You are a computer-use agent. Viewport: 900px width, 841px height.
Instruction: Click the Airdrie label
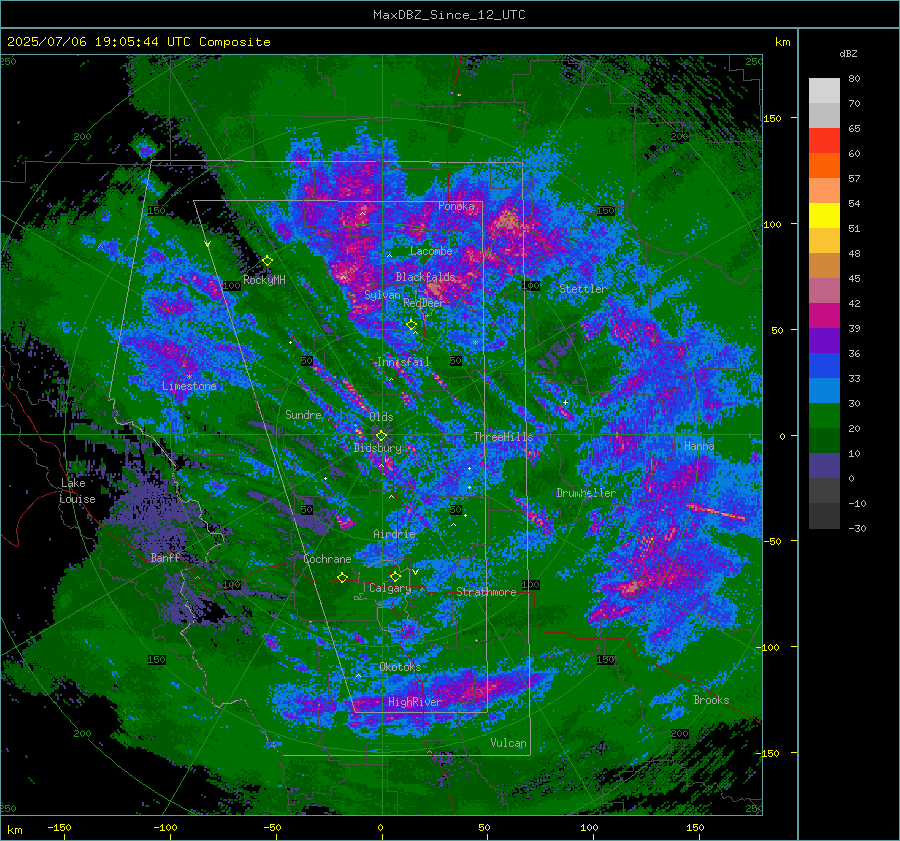coord(394,534)
